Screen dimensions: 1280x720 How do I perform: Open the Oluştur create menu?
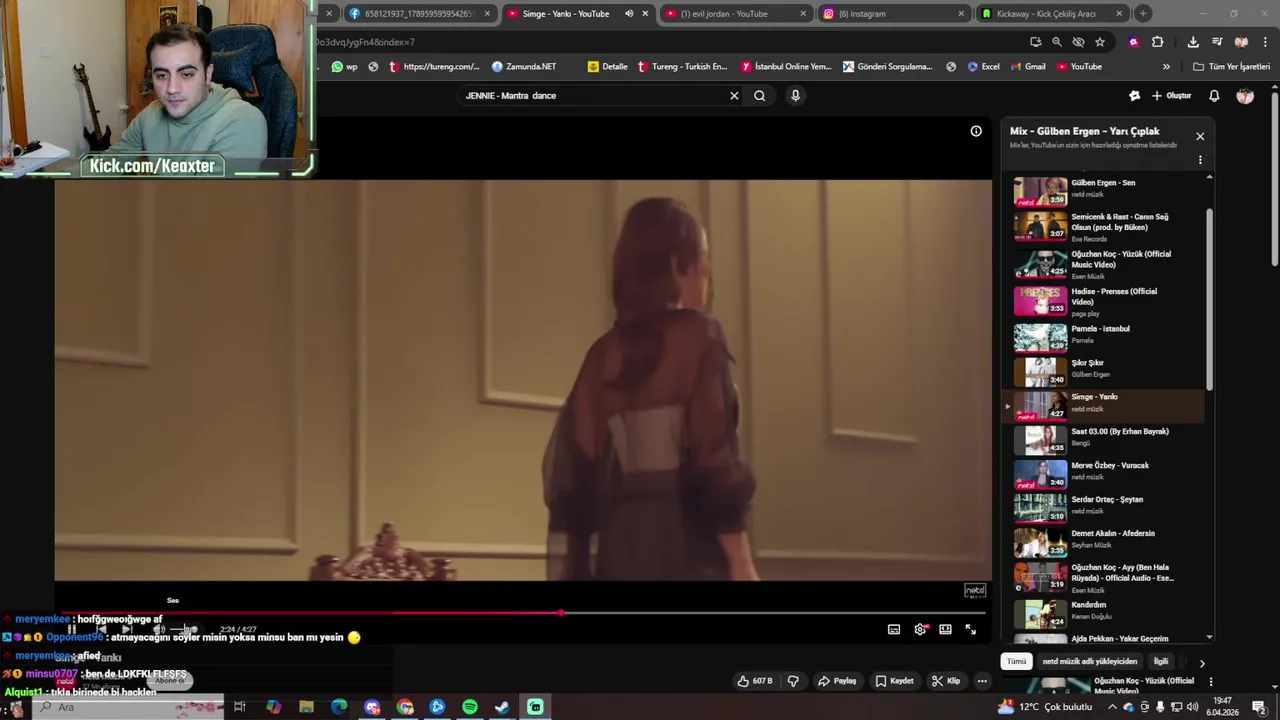(1171, 96)
